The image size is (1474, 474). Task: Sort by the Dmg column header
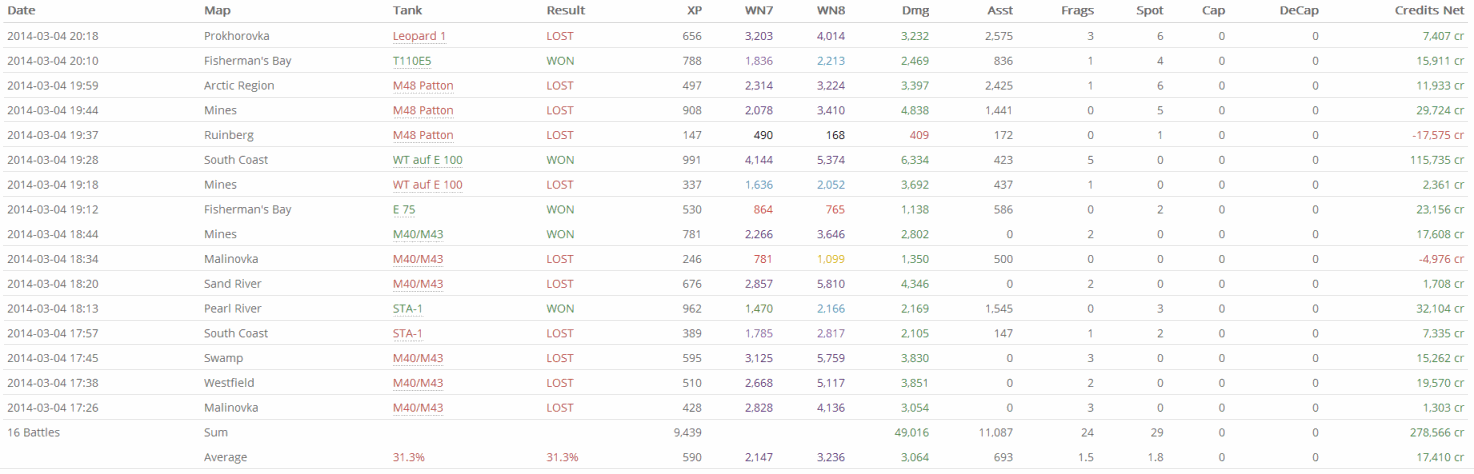pos(916,10)
